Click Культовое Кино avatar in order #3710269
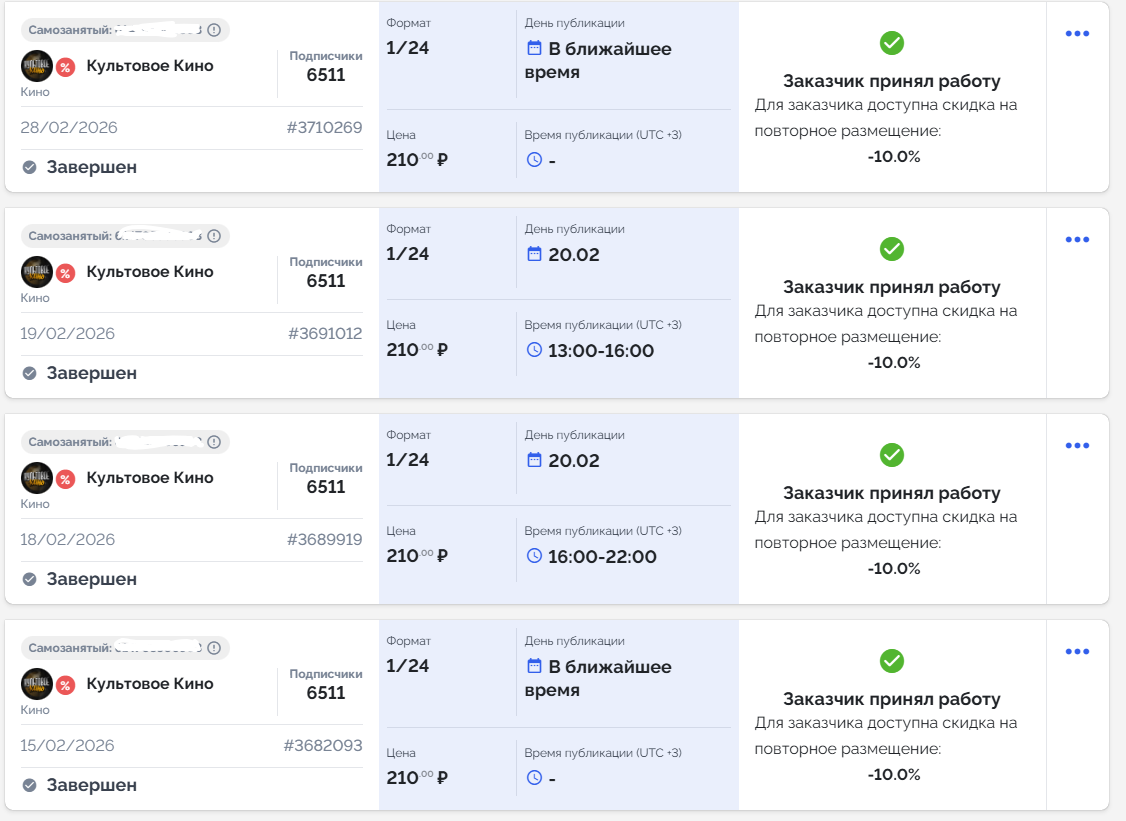 coord(37,66)
